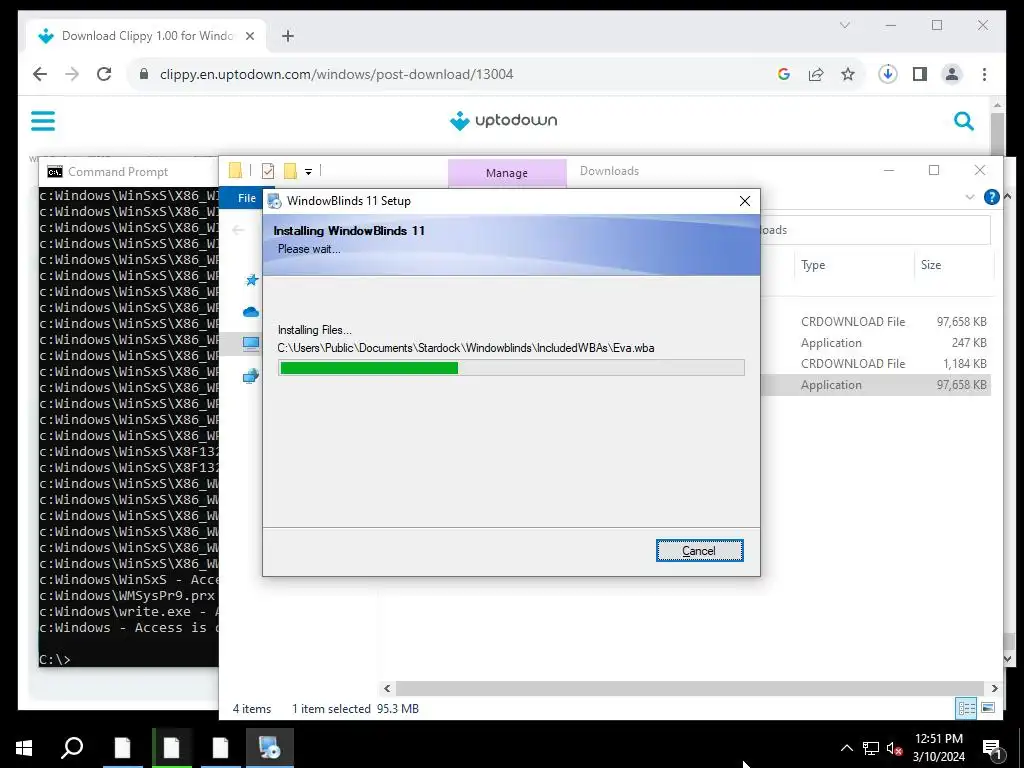Click Explorer back arrow
This screenshot has height=768, width=1024.
(x=238, y=230)
